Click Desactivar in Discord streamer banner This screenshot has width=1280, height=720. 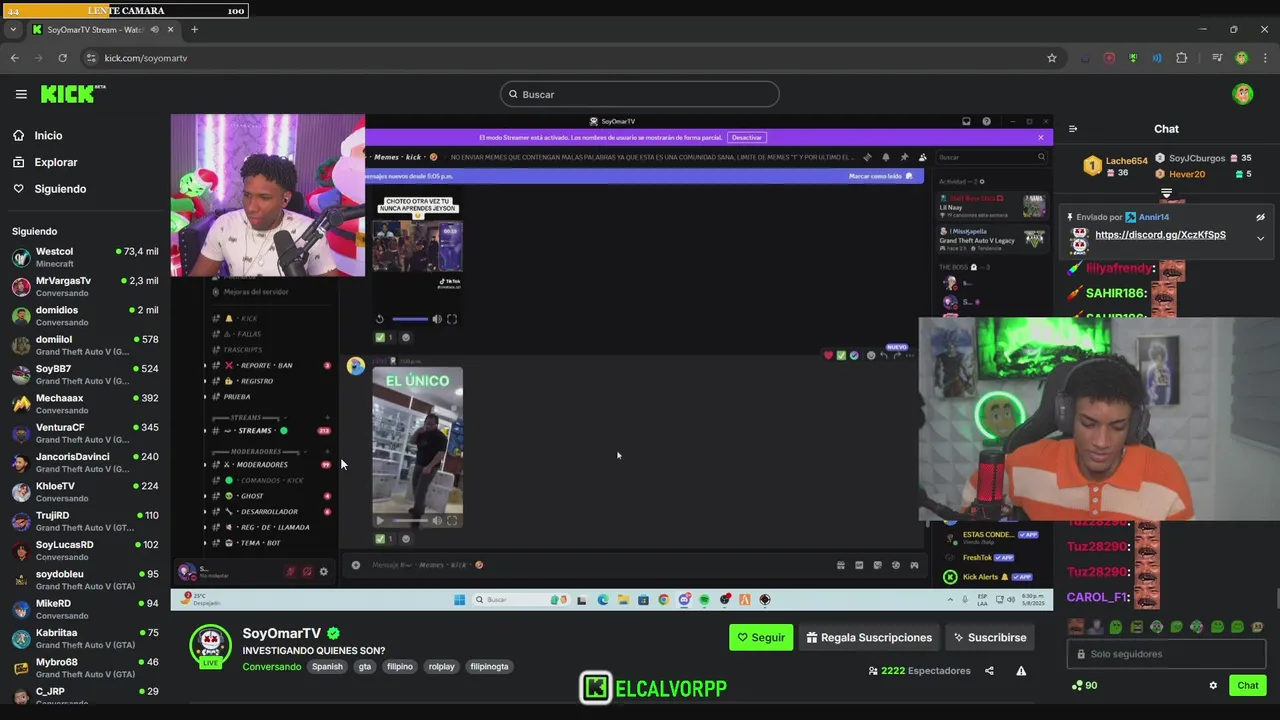point(746,137)
